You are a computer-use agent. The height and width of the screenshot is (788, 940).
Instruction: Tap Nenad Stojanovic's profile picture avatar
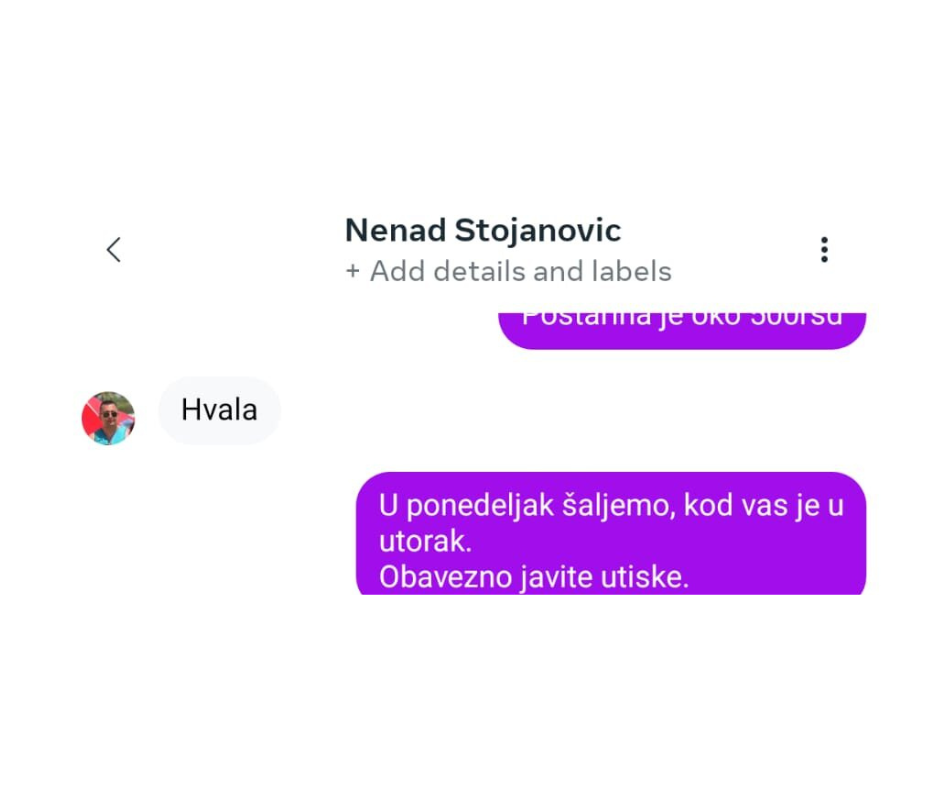[109, 418]
